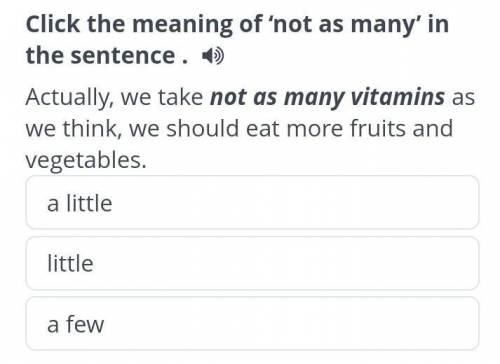Screen dimensions: 500x364
Task: Click the word 'eat' in the sentence
Action: click(263, 129)
